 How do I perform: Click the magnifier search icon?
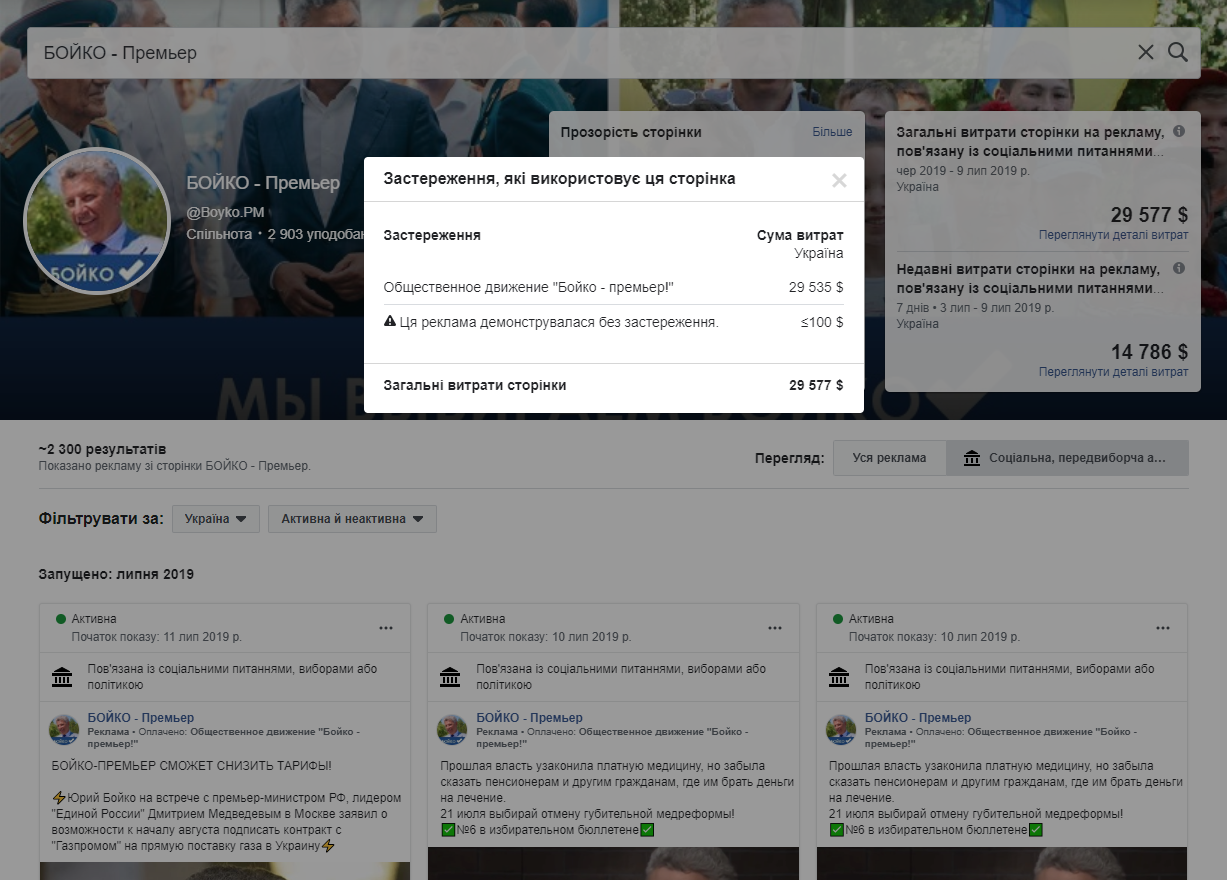pos(1178,52)
